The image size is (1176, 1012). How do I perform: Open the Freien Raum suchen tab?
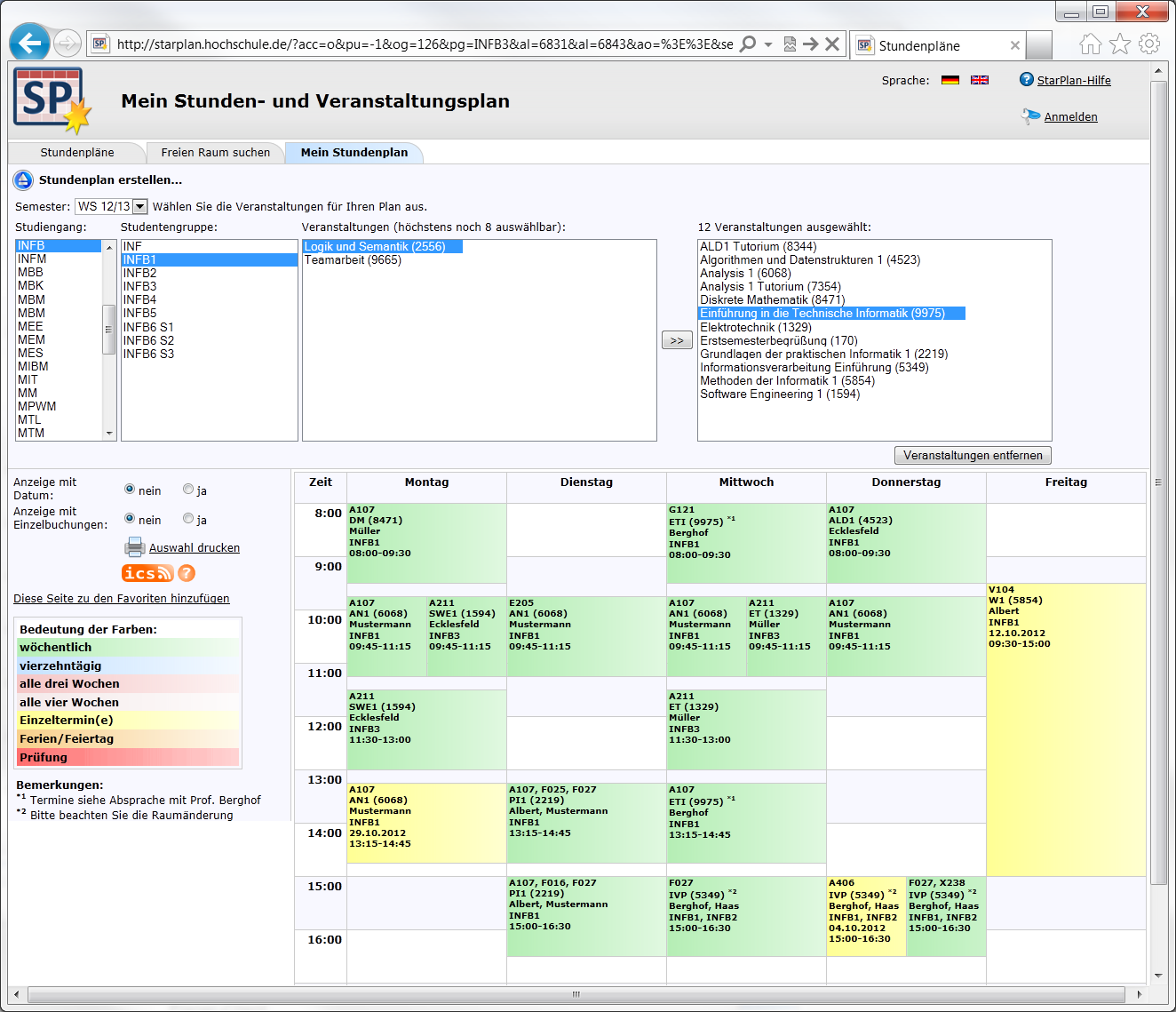[x=216, y=153]
